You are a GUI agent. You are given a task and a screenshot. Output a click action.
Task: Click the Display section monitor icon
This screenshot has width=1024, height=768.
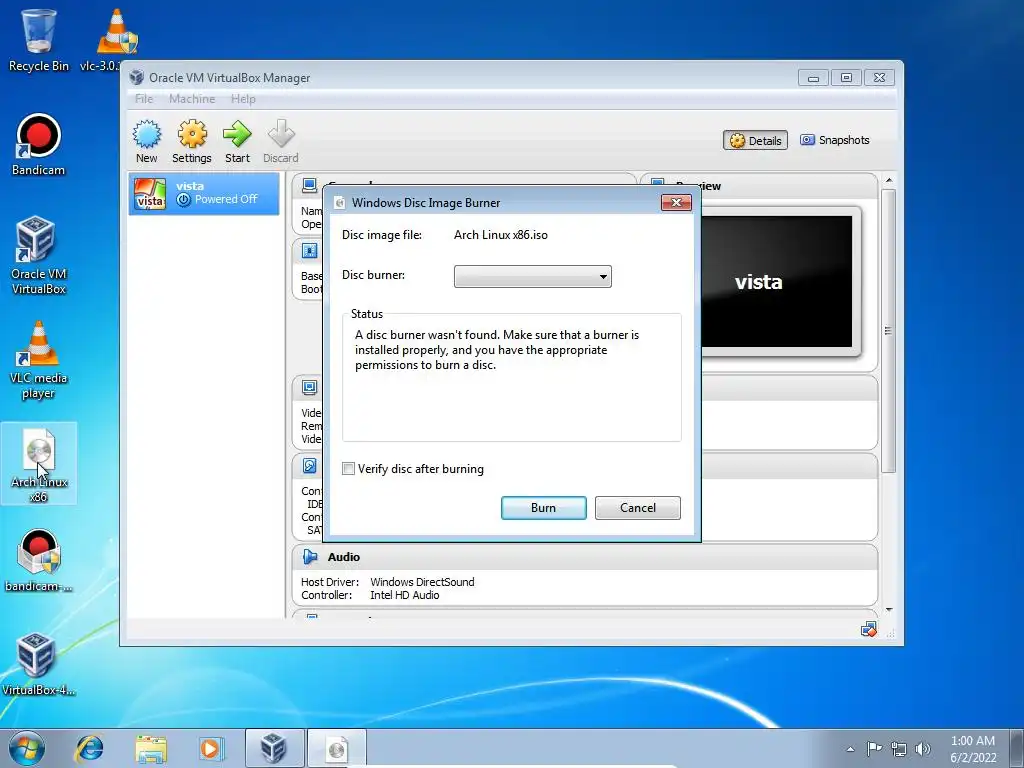pyautogui.click(x=310, y=387)
